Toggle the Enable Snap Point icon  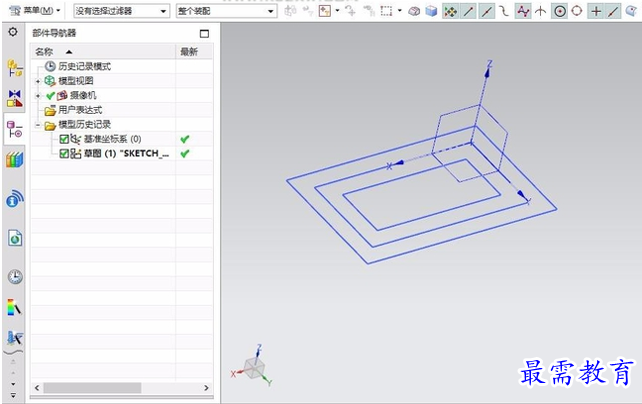pos(450,11)
